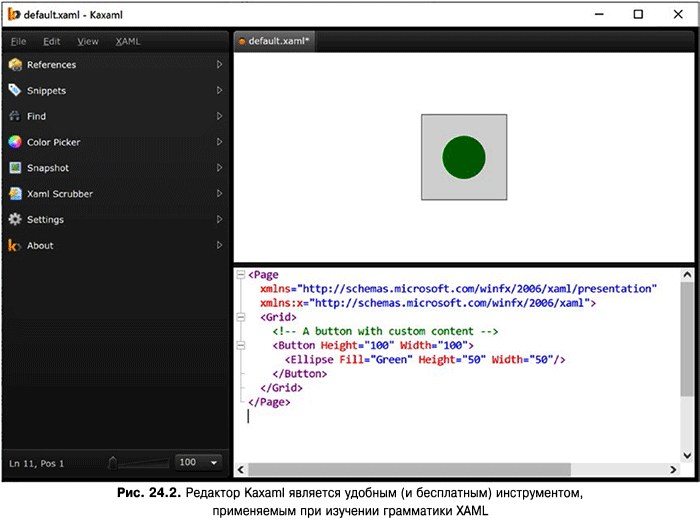Click the Snapshot panel icon
This screenshot has height=520, width=700.
tap(15, 168)
